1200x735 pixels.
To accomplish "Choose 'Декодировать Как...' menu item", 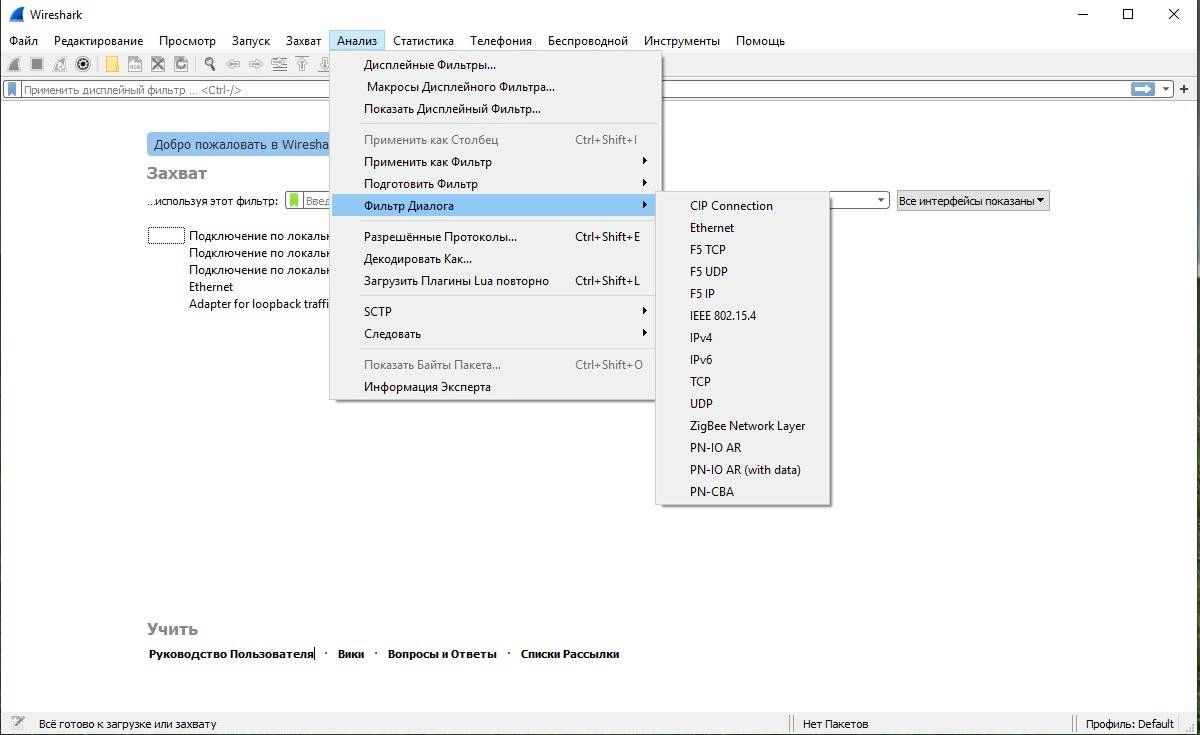I will tap(494, 259).
